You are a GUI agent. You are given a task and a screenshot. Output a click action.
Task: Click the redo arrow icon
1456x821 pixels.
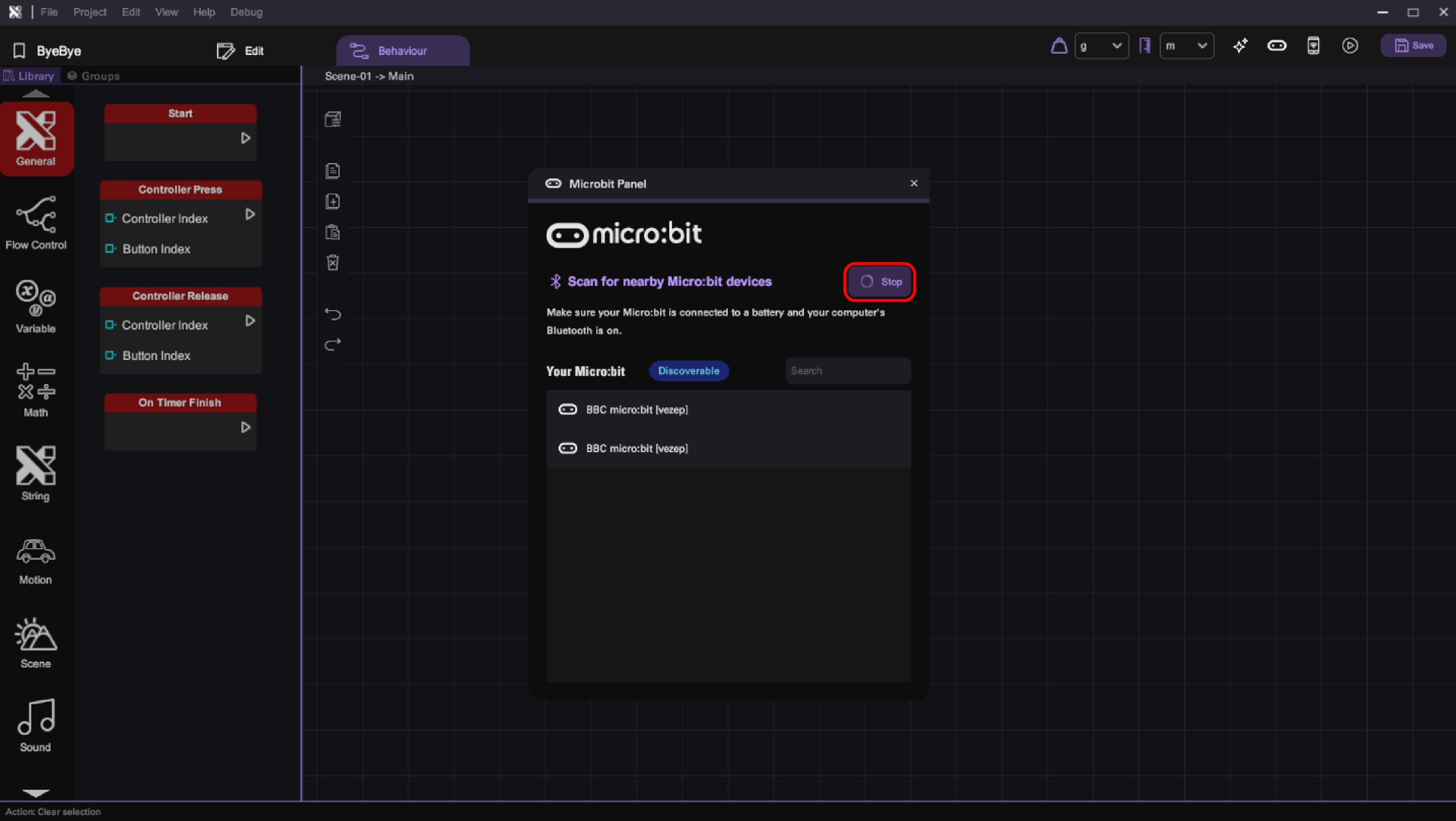tap(333, 344)
